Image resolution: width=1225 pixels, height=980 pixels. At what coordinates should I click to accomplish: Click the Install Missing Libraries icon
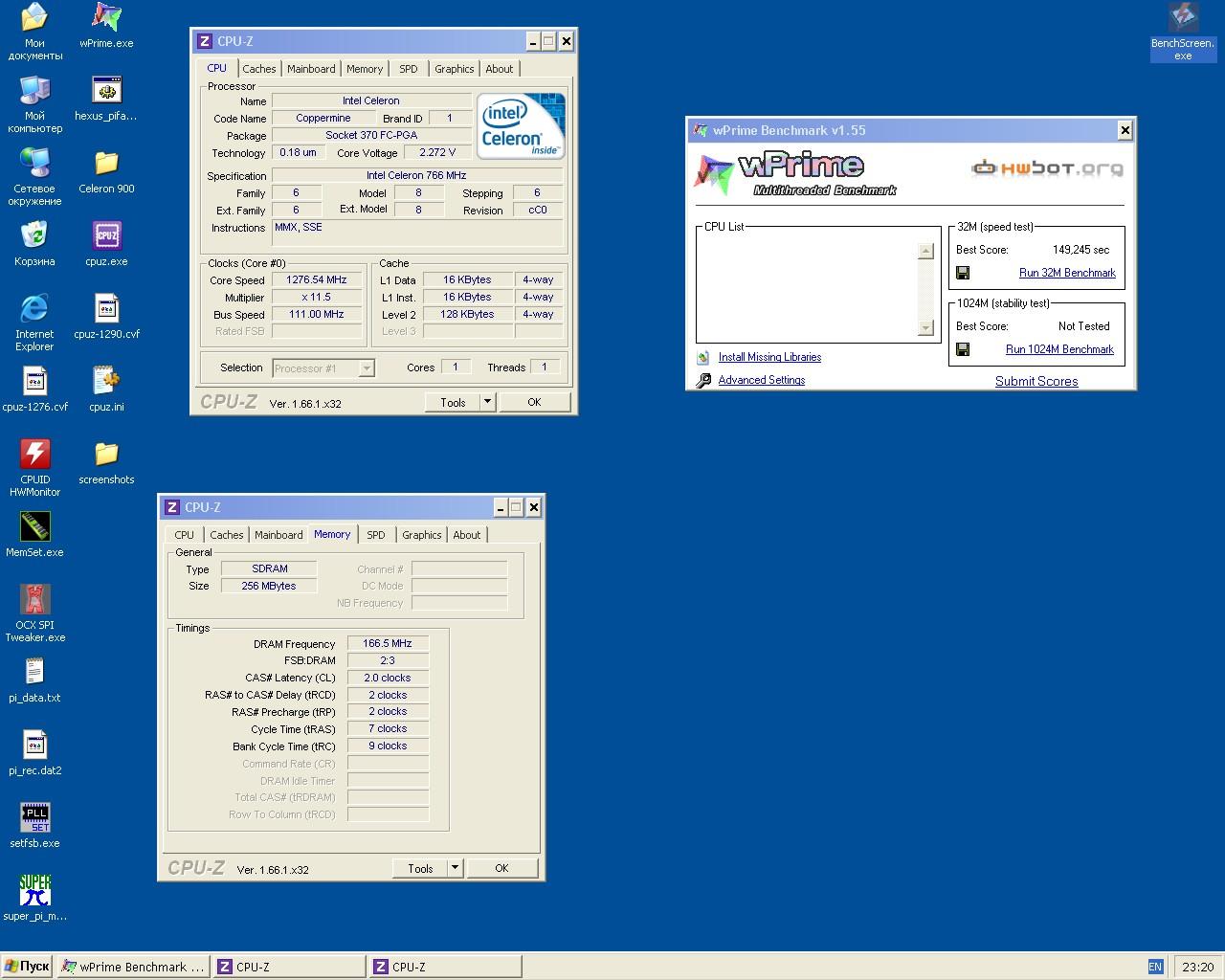(x=703, y=357)
